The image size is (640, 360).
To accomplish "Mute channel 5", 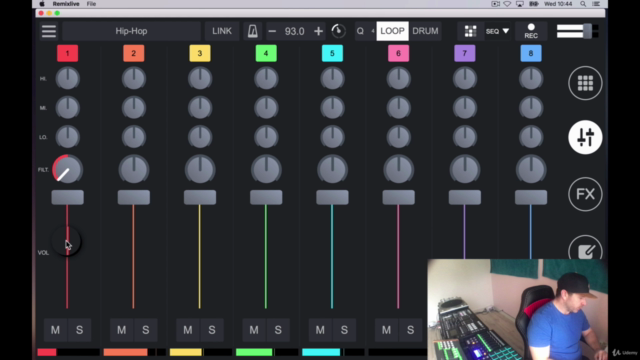I will (320, 330).
